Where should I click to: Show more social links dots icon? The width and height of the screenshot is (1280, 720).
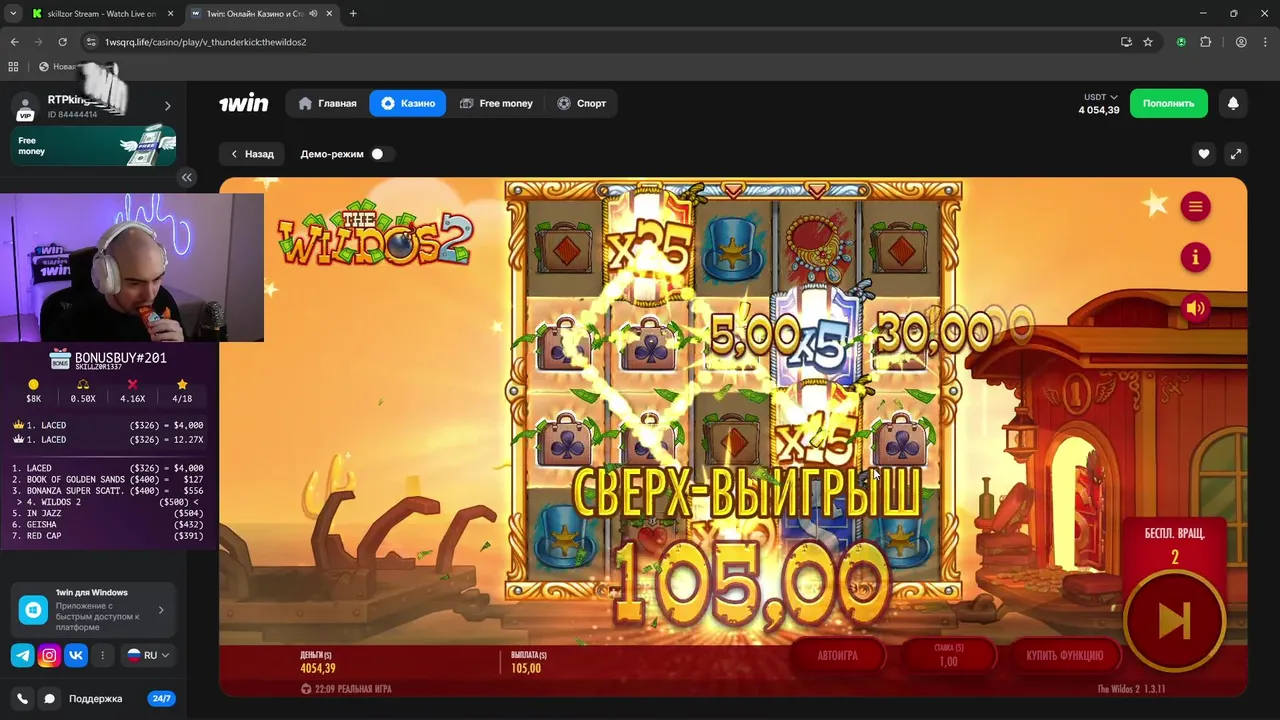(x=102, y=655)
